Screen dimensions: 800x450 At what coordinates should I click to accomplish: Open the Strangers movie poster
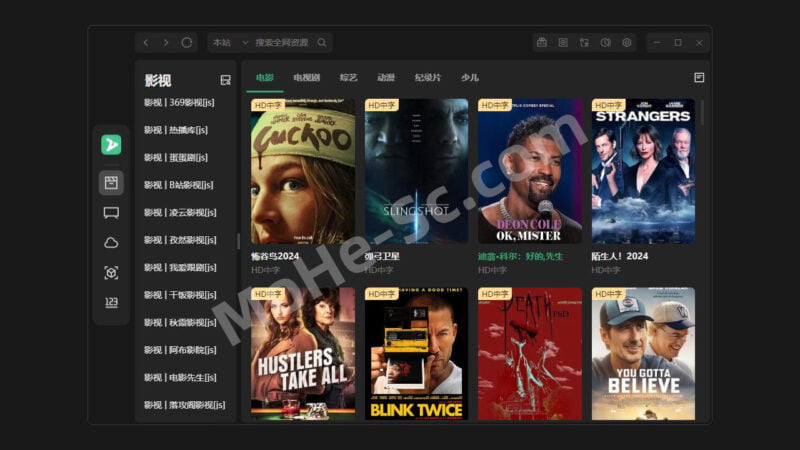pos(643,171)
